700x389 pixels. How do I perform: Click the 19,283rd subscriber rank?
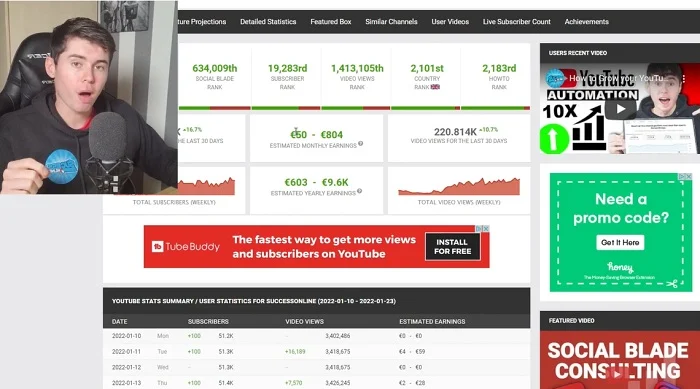(288, 68)
